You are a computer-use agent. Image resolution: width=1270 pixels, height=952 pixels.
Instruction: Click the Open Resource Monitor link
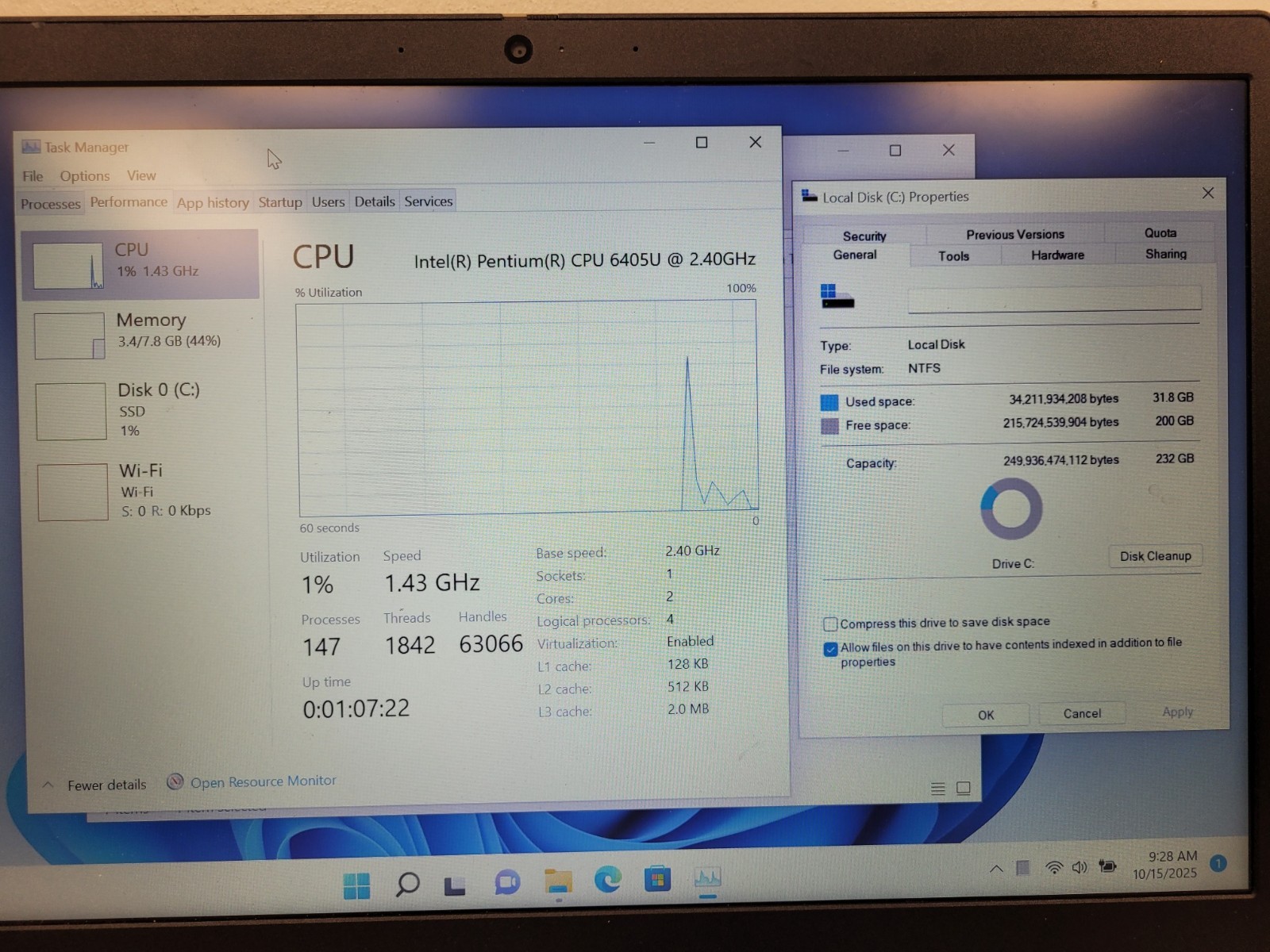coord(264,781)
